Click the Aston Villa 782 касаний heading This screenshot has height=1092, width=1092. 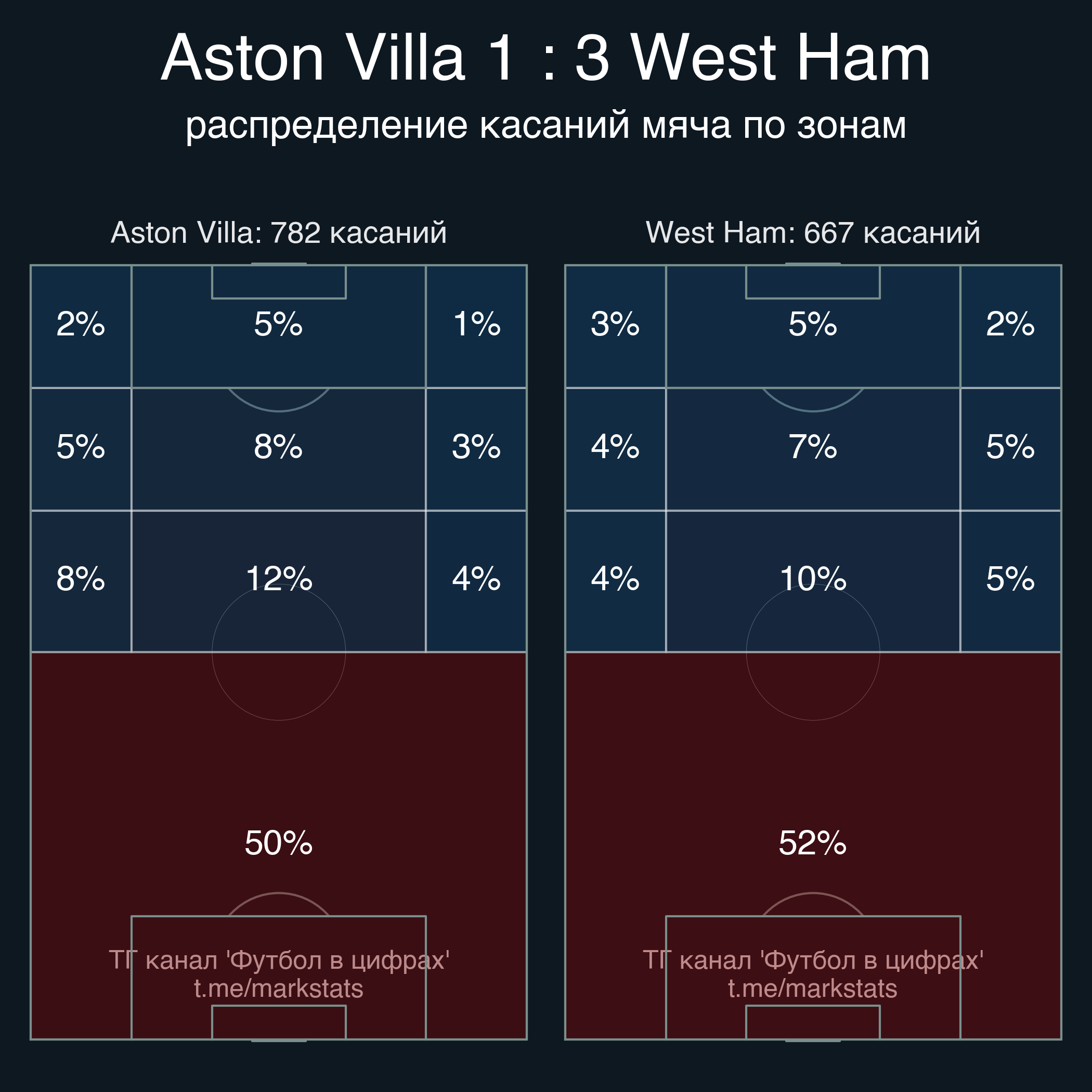point(279,232)
